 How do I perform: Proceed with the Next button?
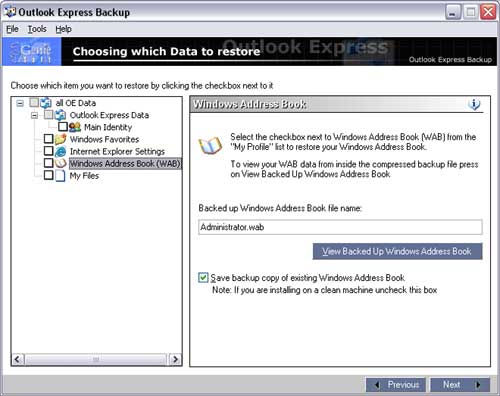(460, 385)
